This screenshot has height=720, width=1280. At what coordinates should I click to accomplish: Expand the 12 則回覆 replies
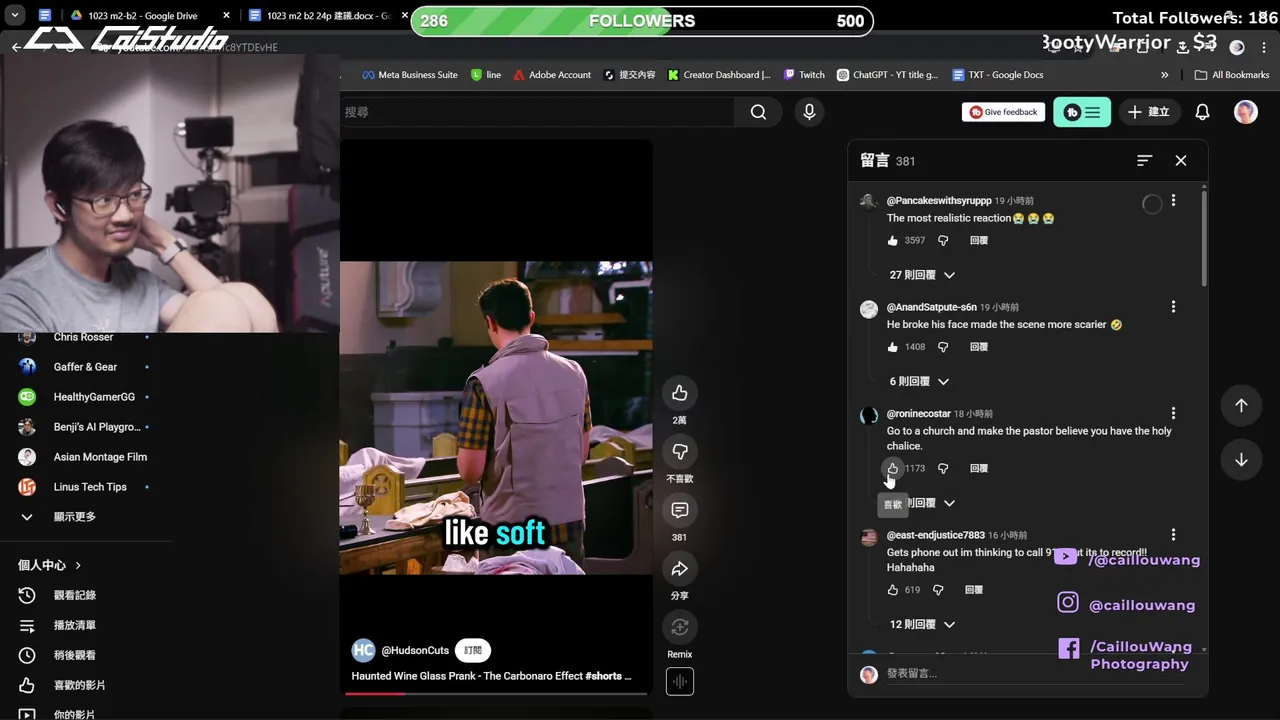click(x=922, y=624)
